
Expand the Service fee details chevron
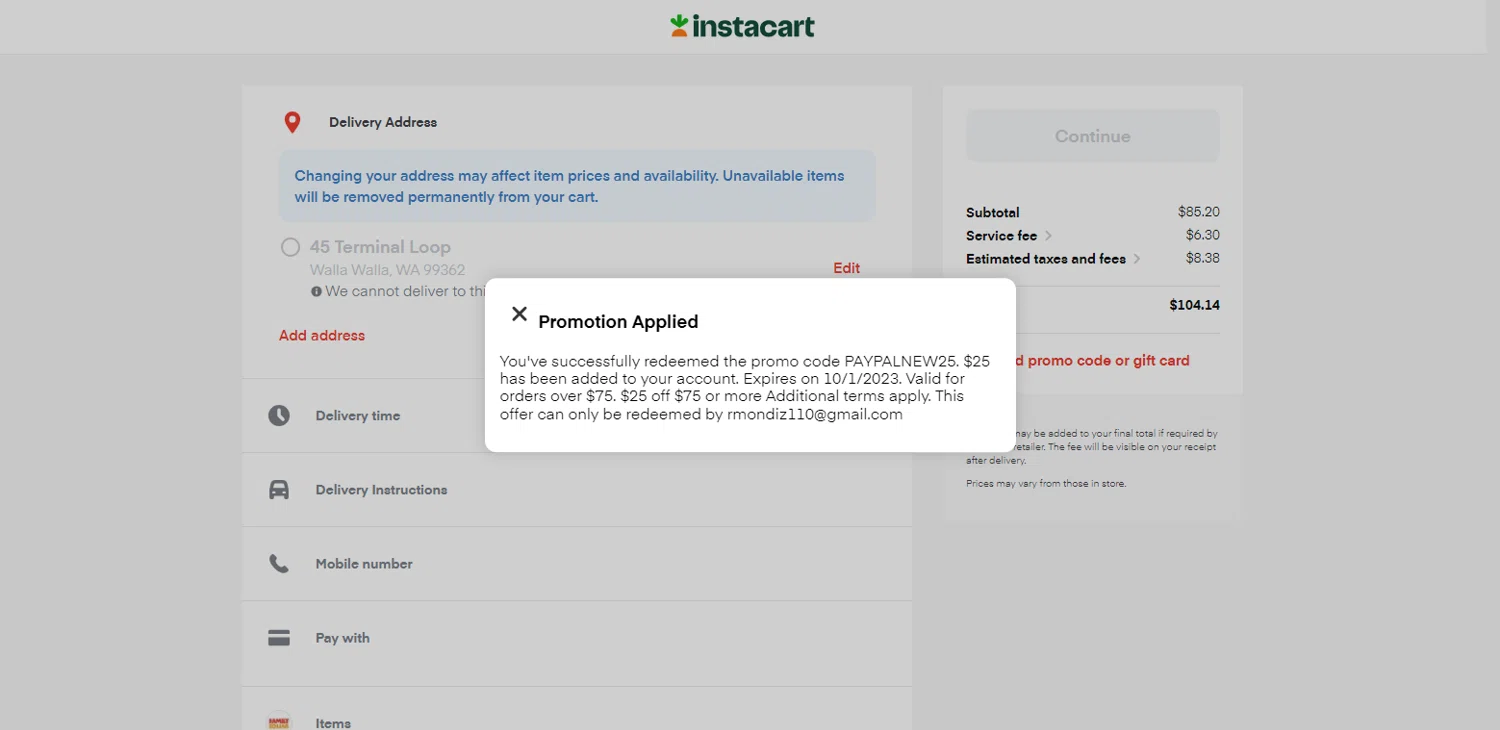tap(1048, 236)
